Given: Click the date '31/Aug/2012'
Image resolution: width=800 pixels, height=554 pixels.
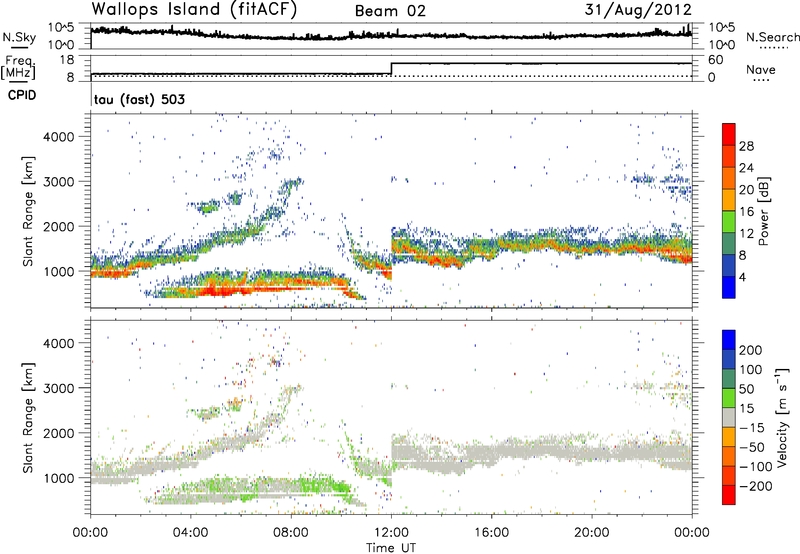Looking at the screenshot, I should click(x=638, y=10).
